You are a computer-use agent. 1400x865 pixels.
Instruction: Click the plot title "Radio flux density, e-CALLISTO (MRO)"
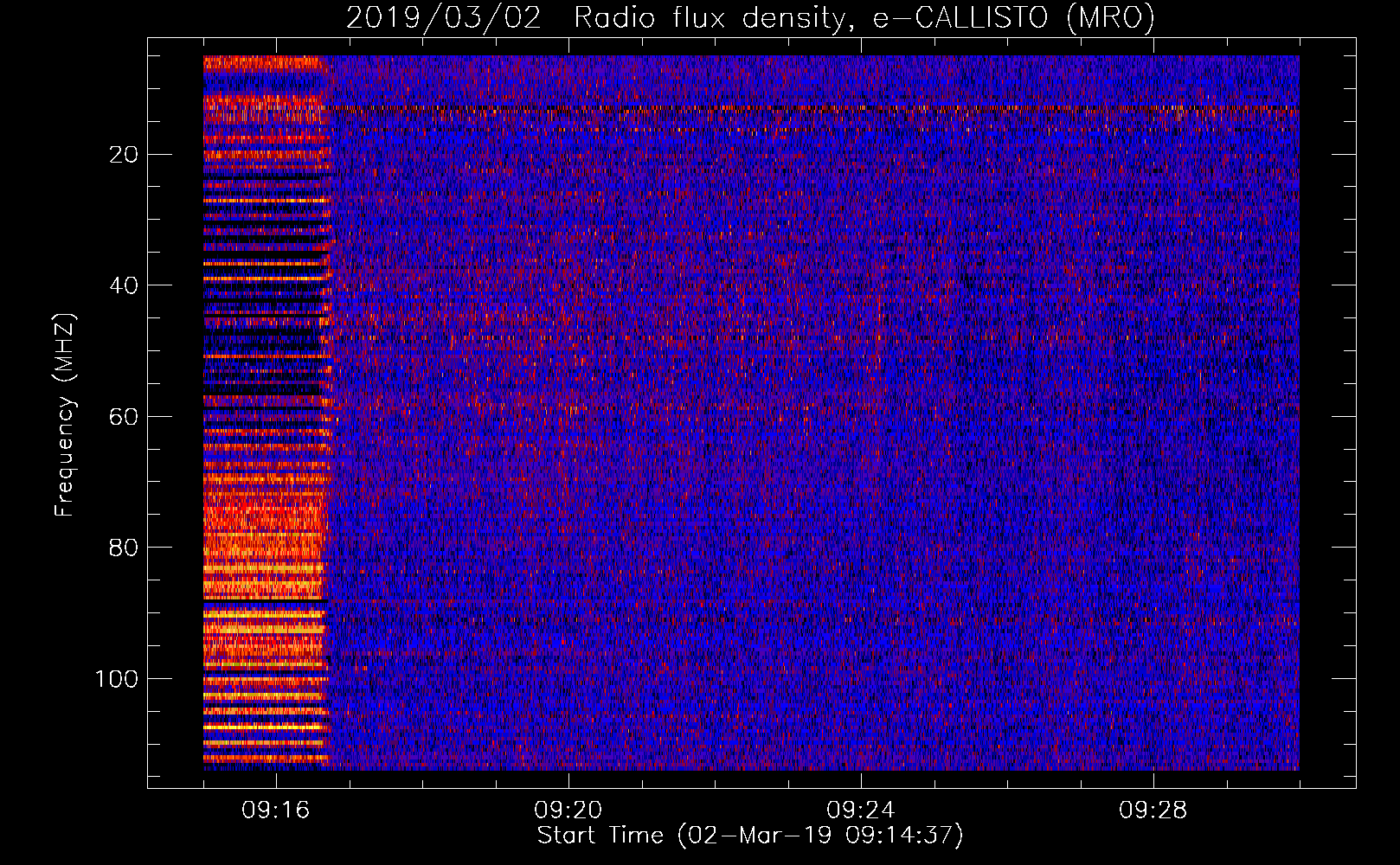coord(864,17)
